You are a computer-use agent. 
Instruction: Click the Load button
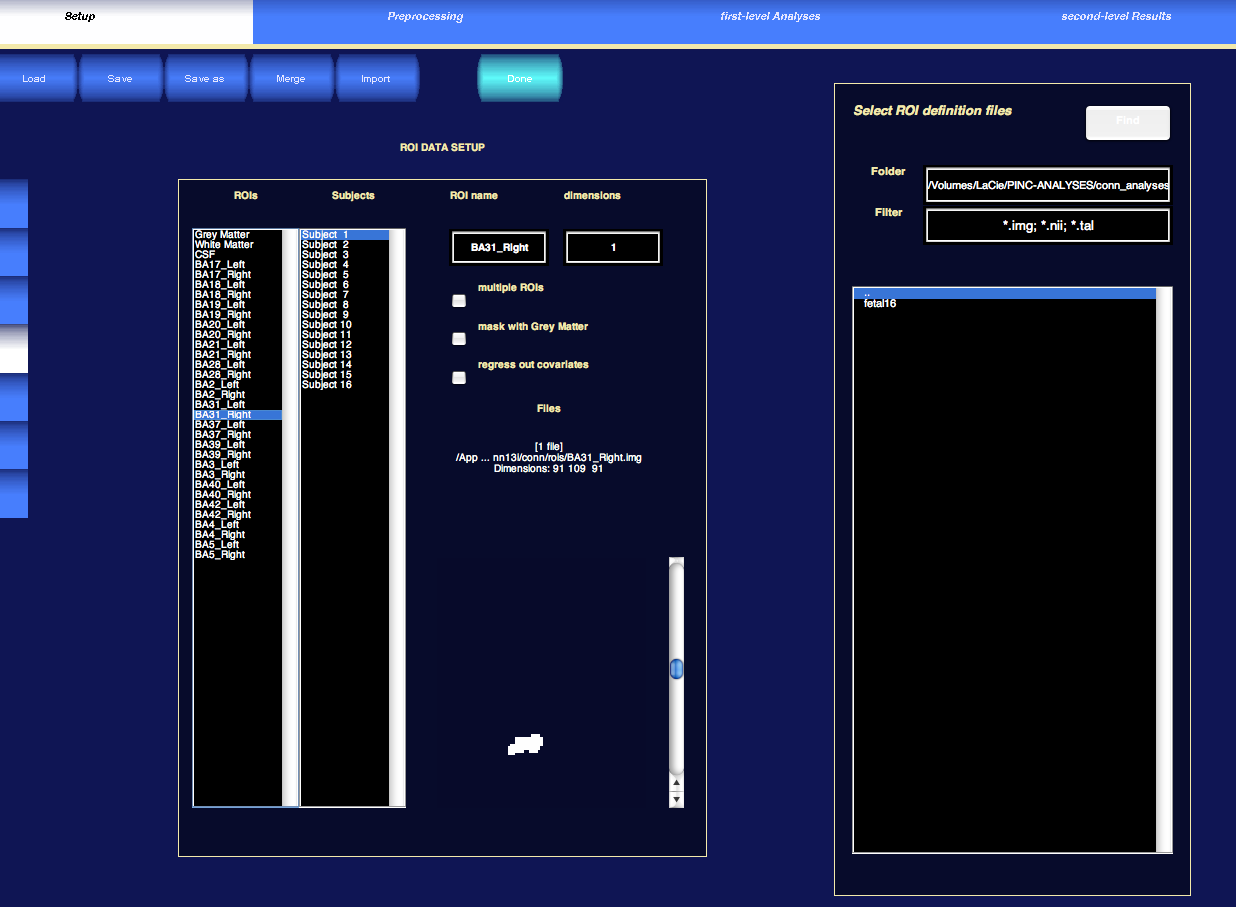pos(35,79)
